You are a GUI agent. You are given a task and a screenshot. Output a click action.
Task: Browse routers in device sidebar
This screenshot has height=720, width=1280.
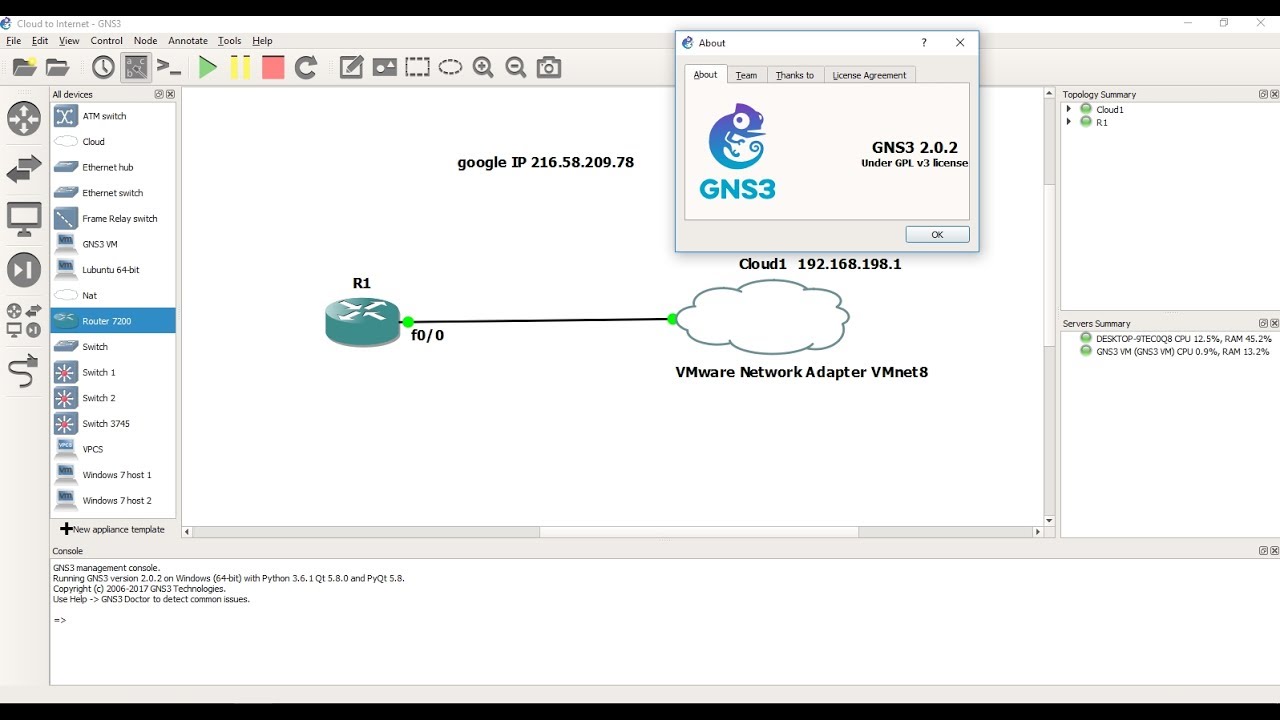click(24, 118)
